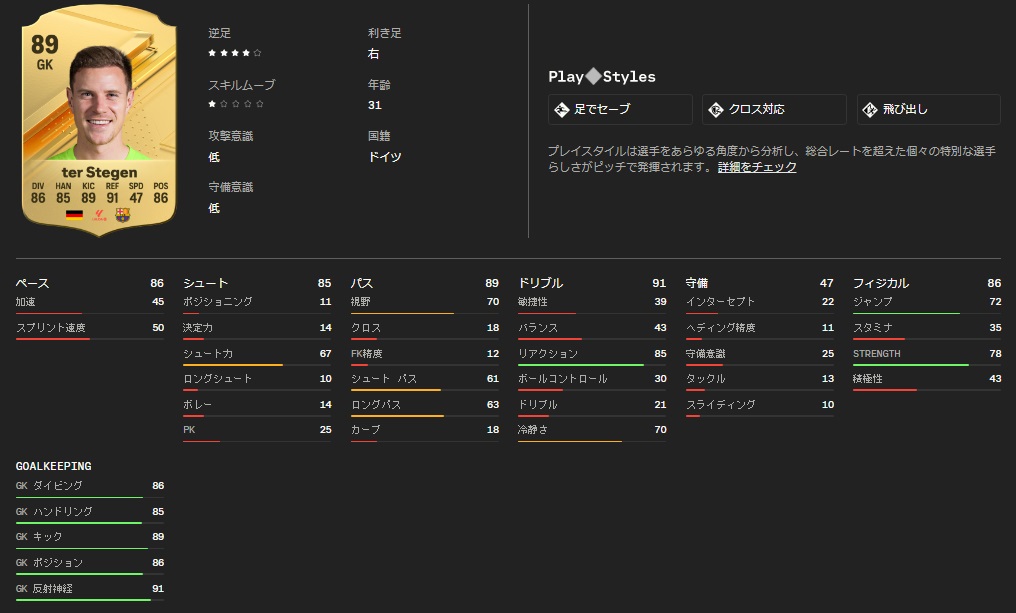
Task: Click the ドリブル rating value 91
Action: [x=660, y=283]
